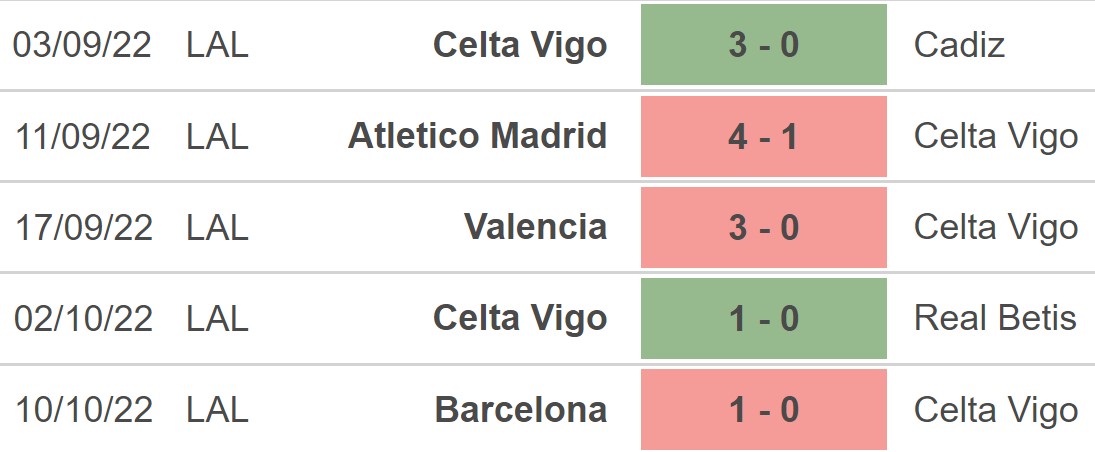This screenshot has height=452, width=1095.
Task: Click the Real Betis team name
Action: click(x=995, y=318)
